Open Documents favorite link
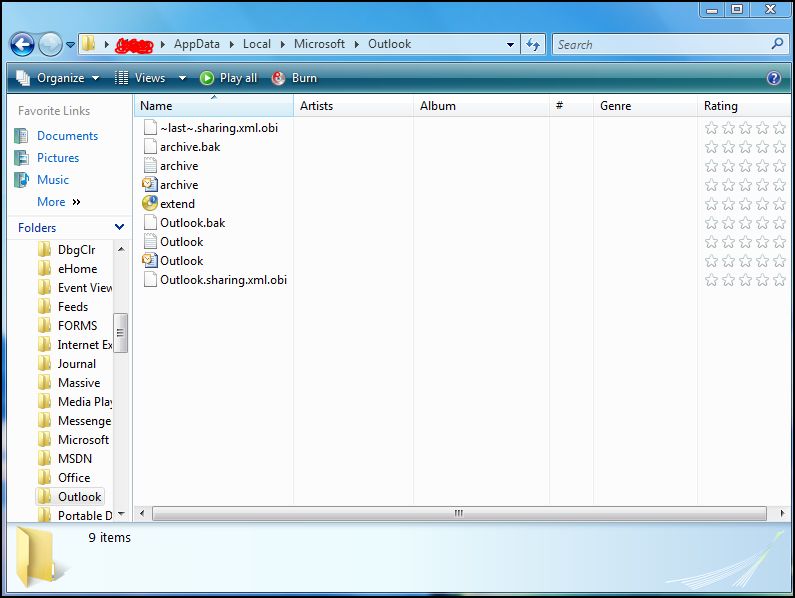795x598 pixels. [67, 136]
